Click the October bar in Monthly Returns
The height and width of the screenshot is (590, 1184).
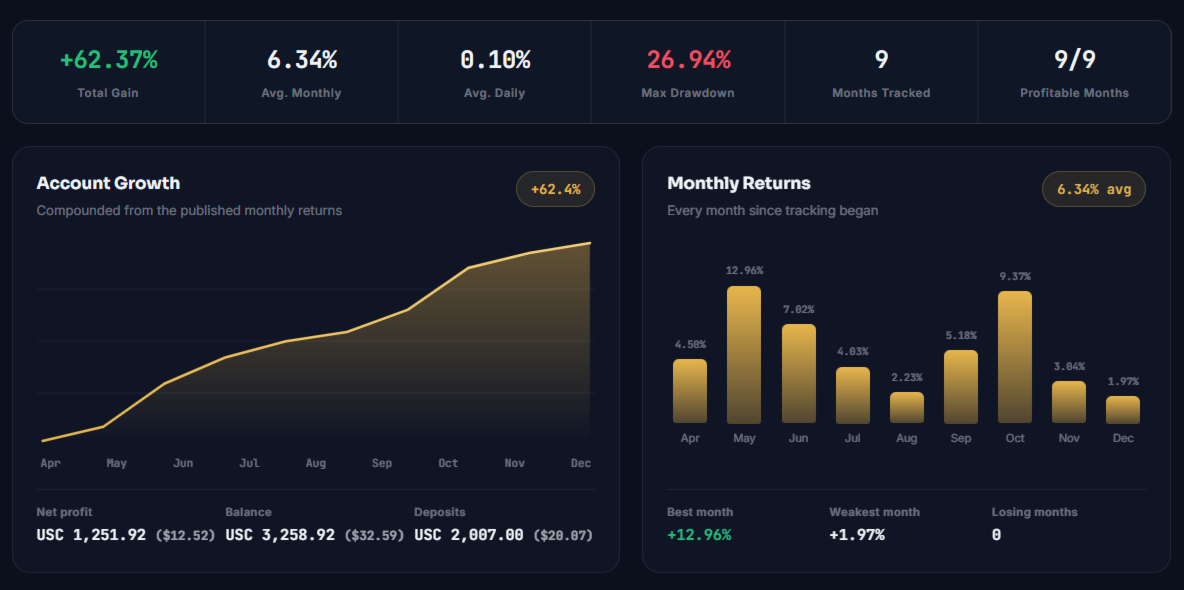pyautogui.click(x=1015, y=357)
